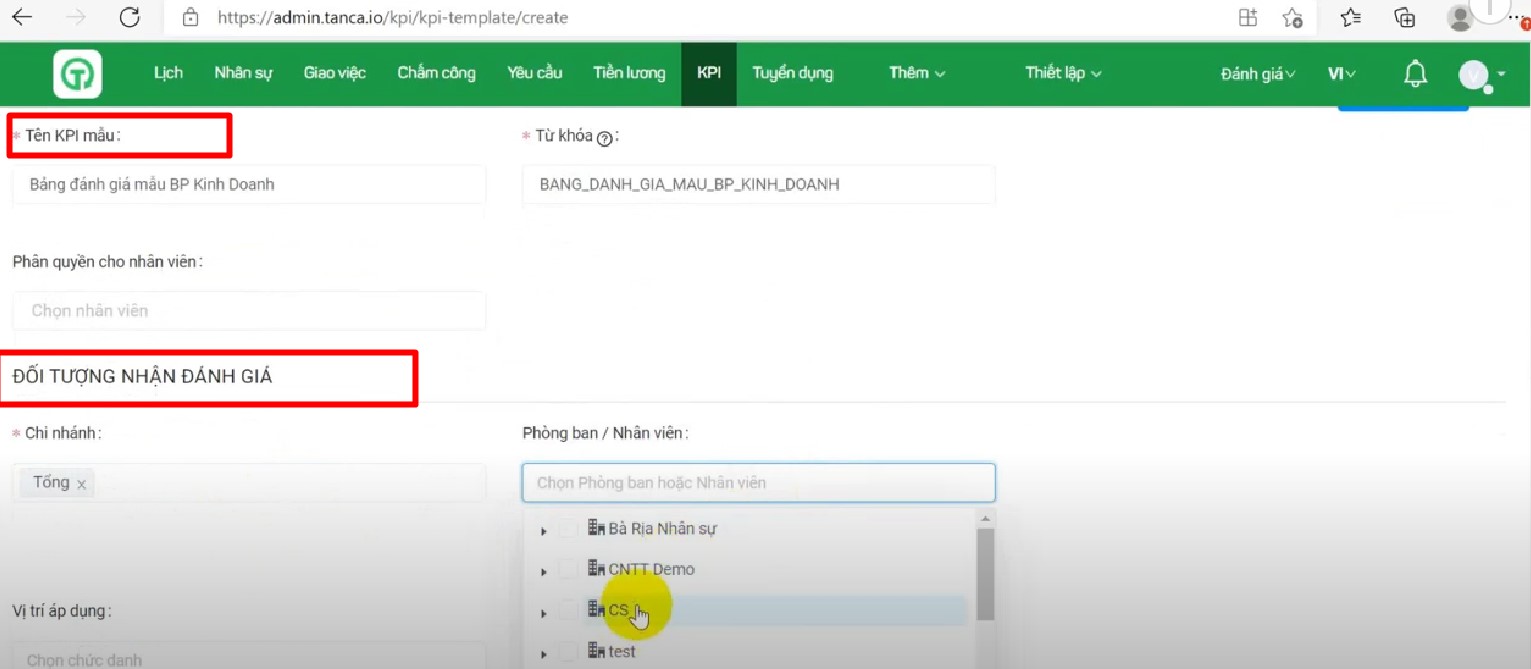Remove the Tổng branch tag

pos(82,484)
